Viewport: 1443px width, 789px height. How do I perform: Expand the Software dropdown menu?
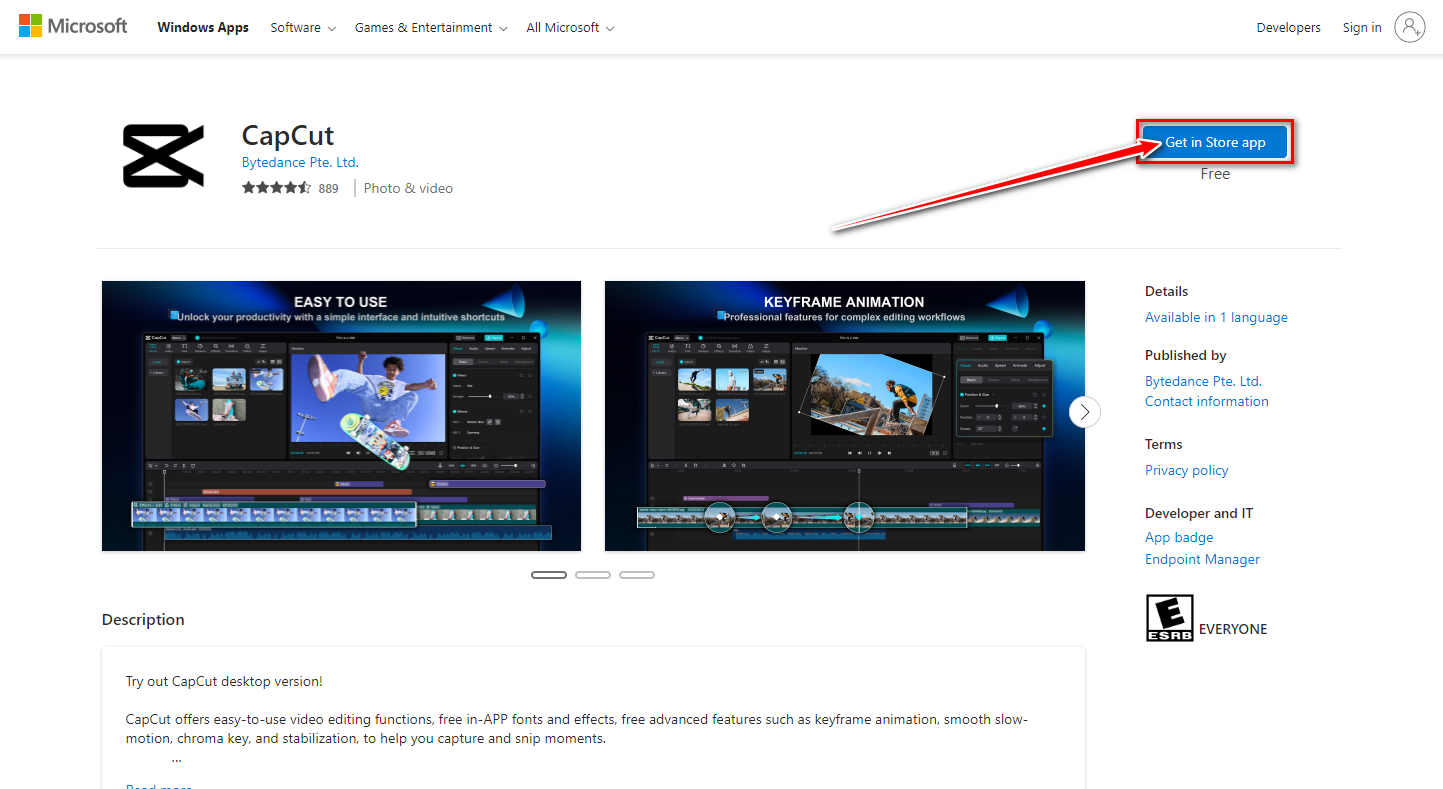(303, 28)
